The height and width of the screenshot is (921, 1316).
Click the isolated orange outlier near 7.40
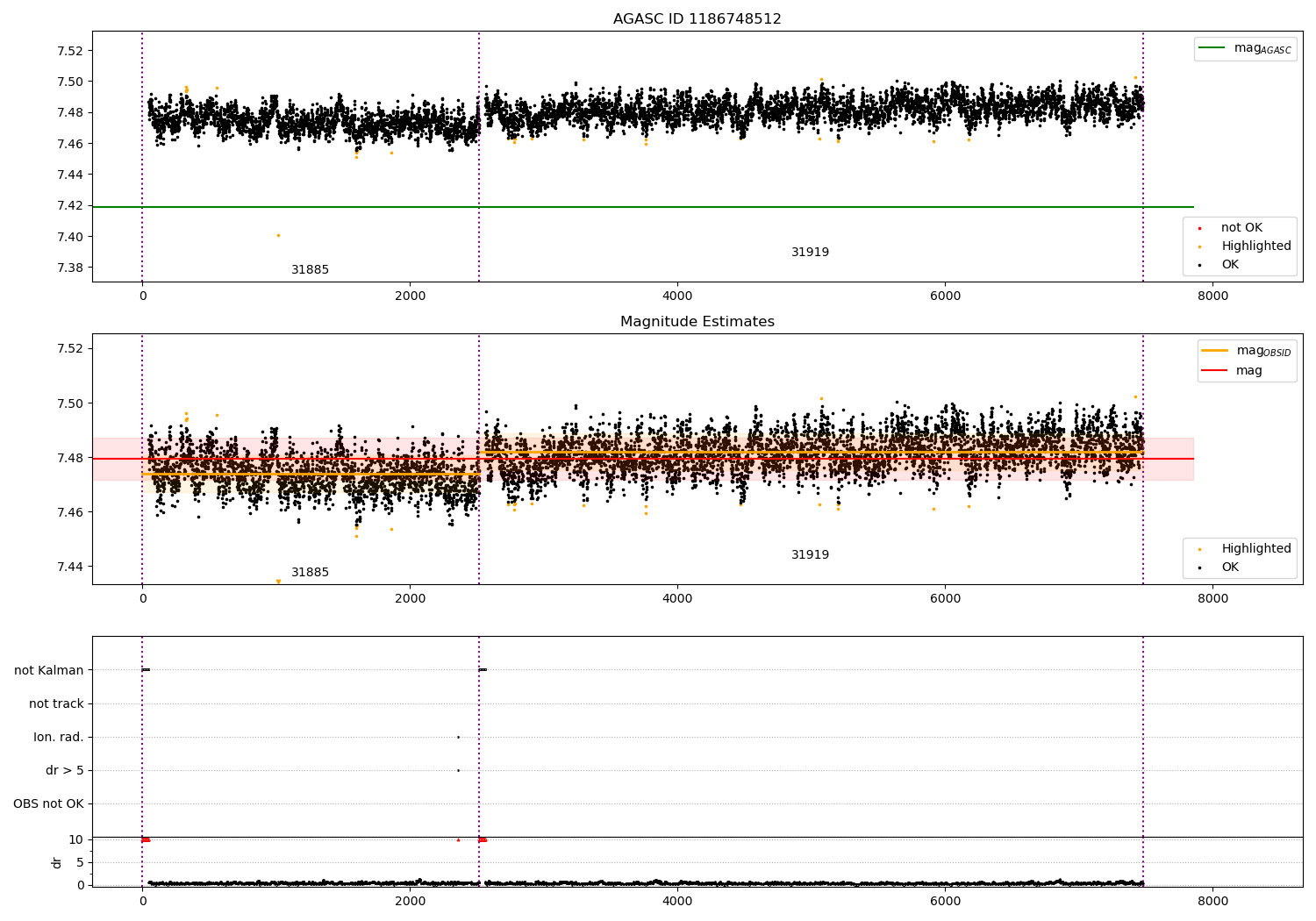(278, 235)
